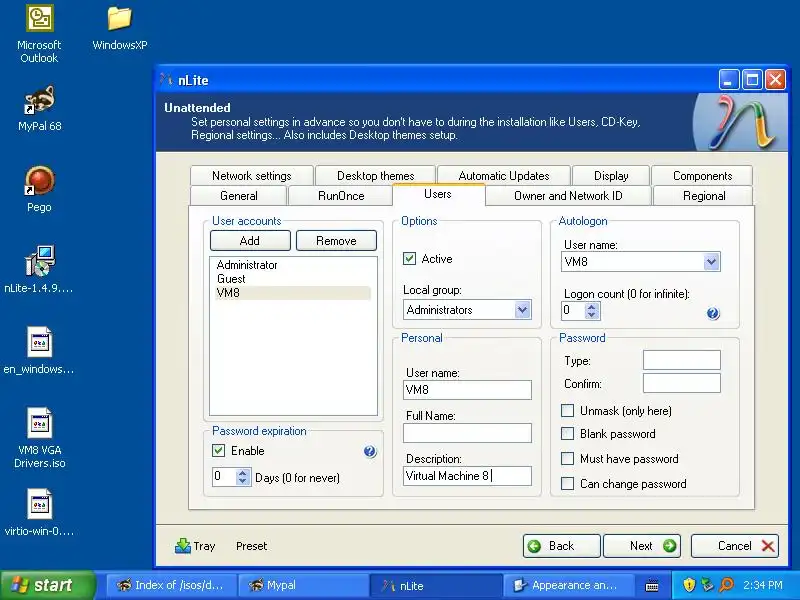Switch to the Mypal taskbar window
The image size is (800, 600).
pyautogui.click(x=304, y=585)
